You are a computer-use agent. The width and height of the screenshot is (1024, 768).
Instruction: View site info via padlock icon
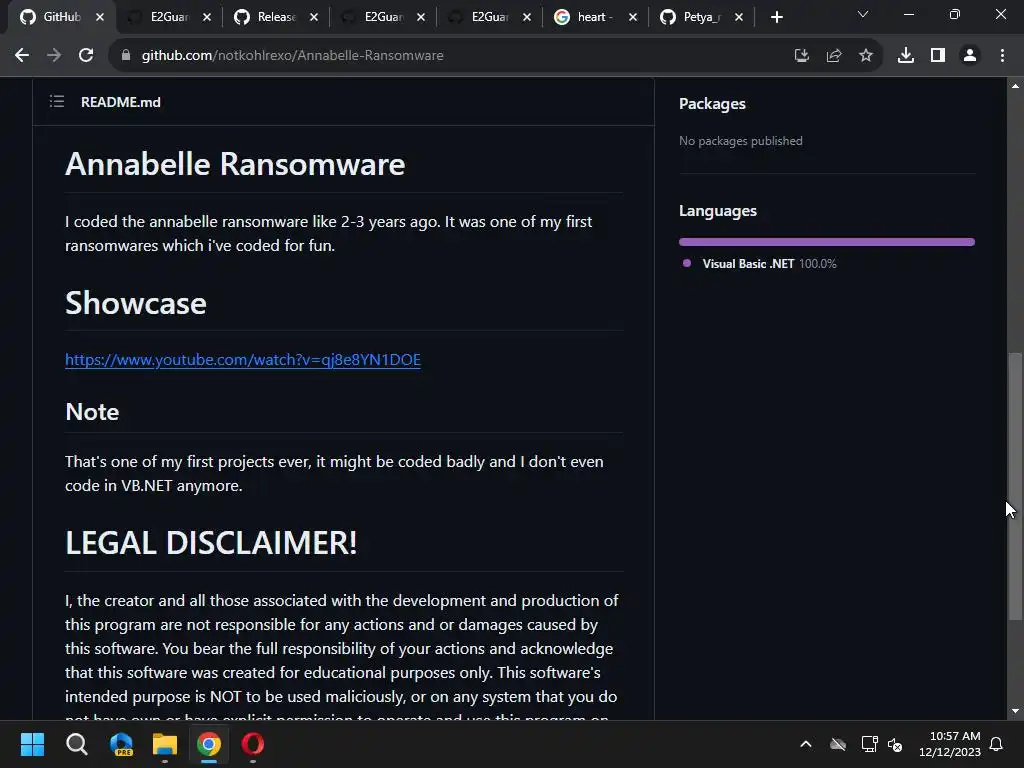126,56
